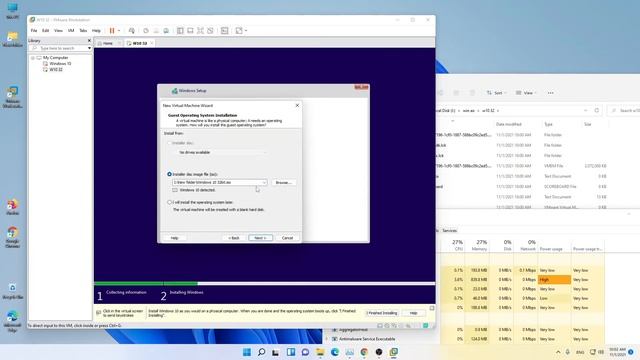Click the File Explorer search box
The width and height of the screenshot is (640, 360).
click(624, 111)
